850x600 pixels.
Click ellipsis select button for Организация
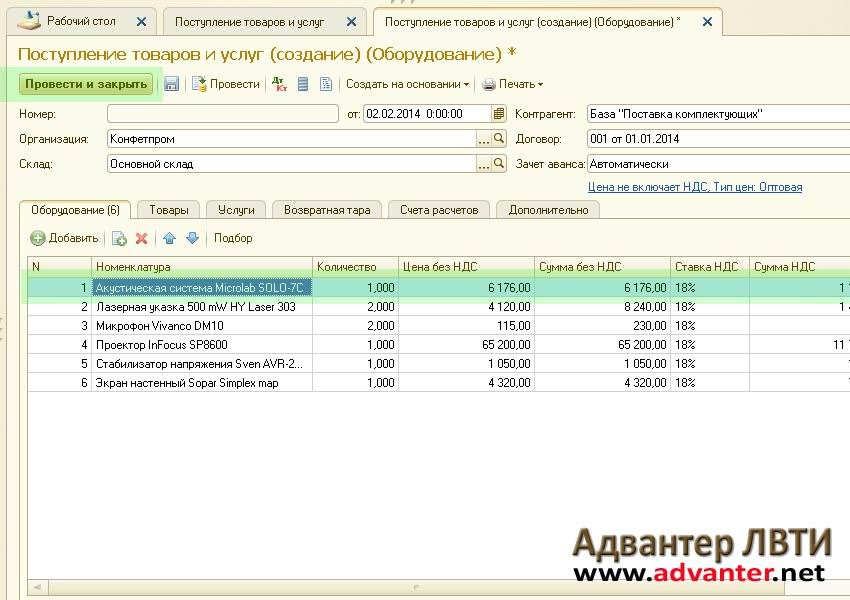click(x=484, y=139)
